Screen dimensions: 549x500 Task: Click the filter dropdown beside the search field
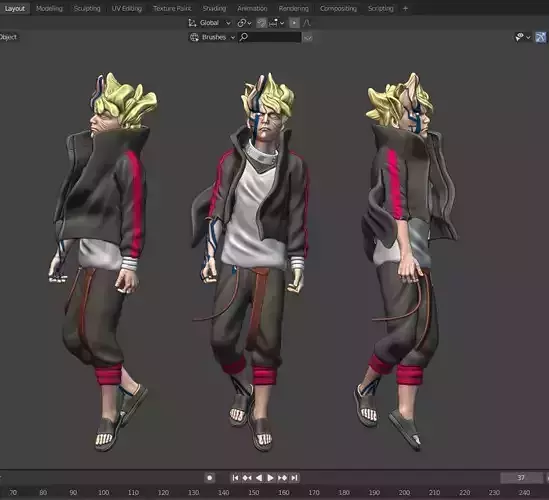pyautogui.click(x=307, y=37)
